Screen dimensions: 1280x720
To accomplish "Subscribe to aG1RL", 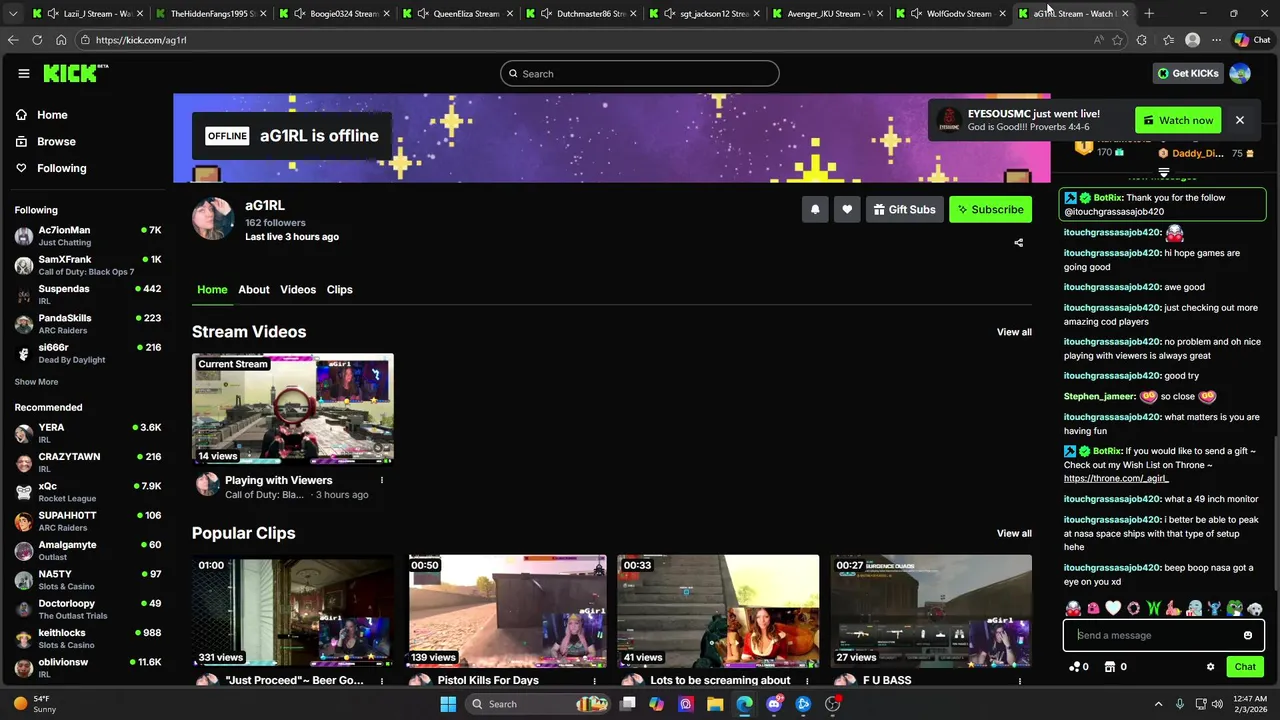I will pyautogui.click(x=990, y=209).
